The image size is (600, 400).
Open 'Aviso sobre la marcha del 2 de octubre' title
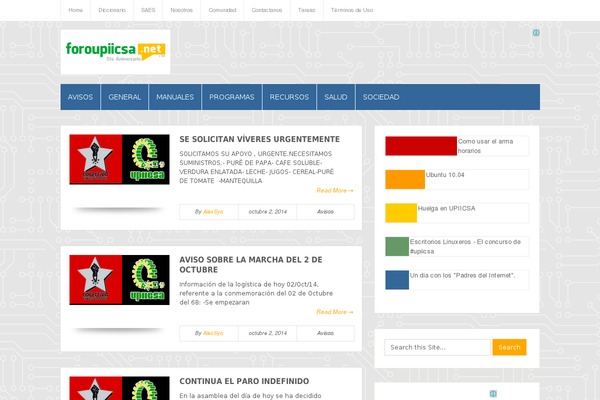[251, 264]
